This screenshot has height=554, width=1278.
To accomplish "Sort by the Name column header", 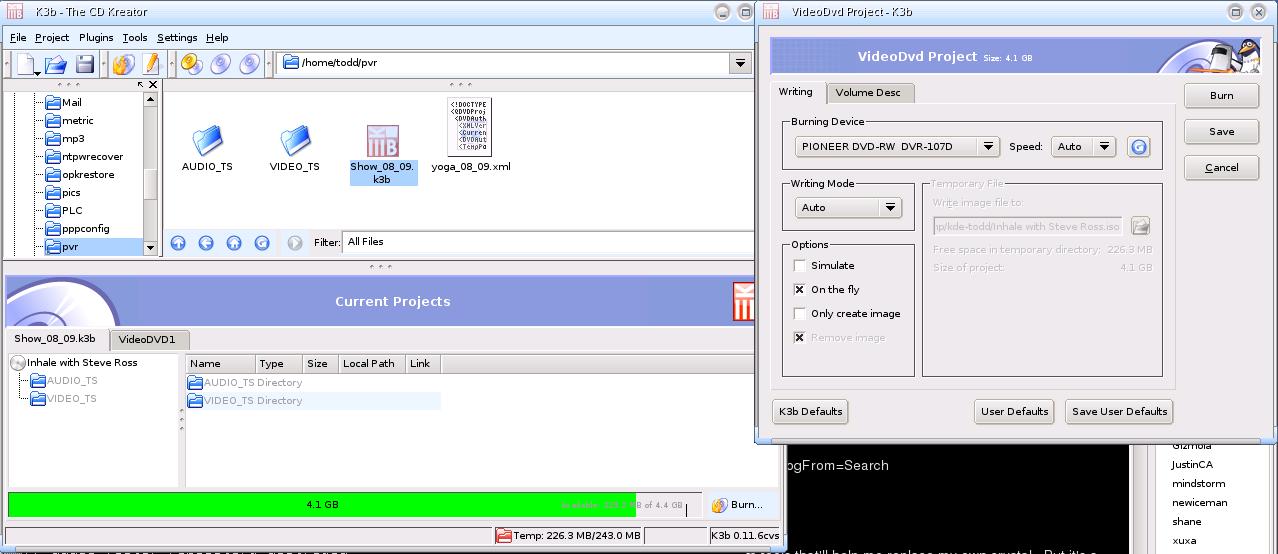I will [220, 364].
